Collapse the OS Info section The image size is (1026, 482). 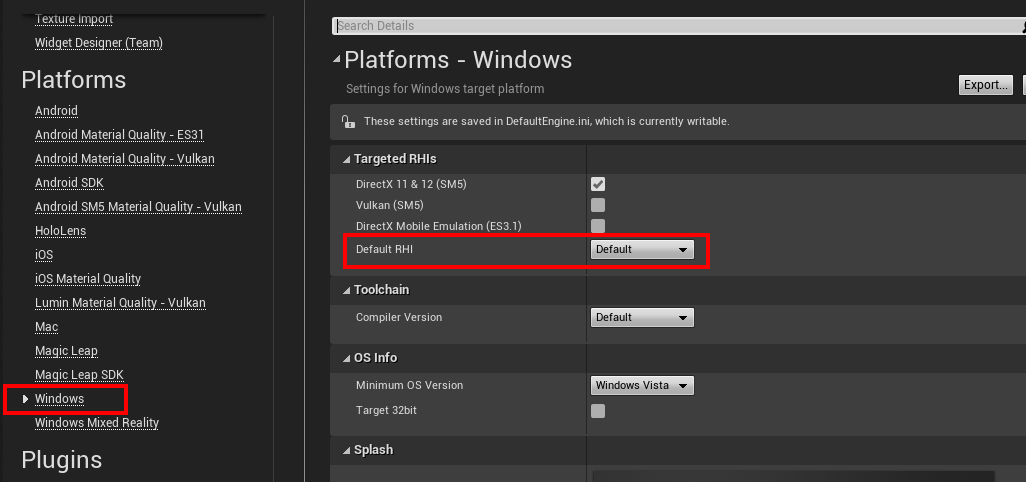tap(346, 358)
